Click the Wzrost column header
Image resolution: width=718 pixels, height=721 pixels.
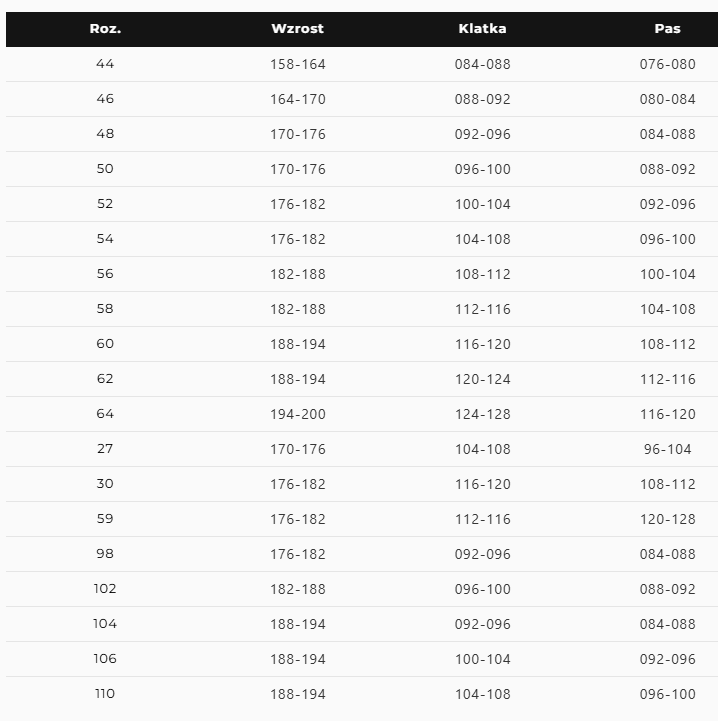[298, 29]
